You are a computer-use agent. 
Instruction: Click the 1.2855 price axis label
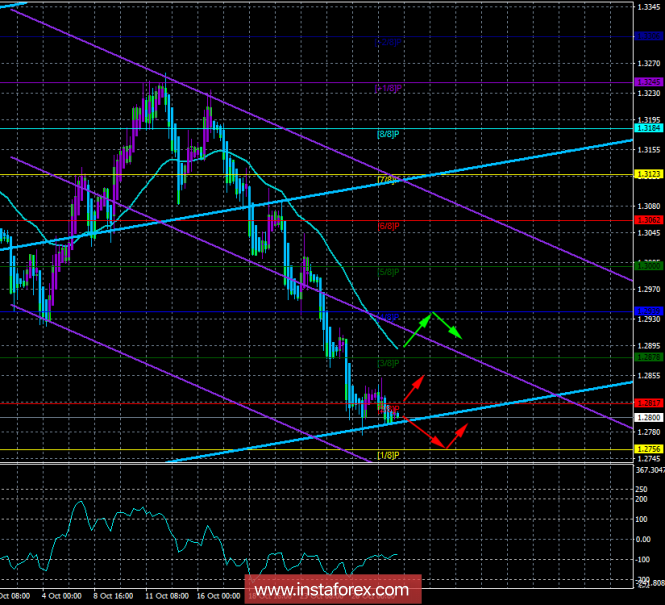pos(649,376)
